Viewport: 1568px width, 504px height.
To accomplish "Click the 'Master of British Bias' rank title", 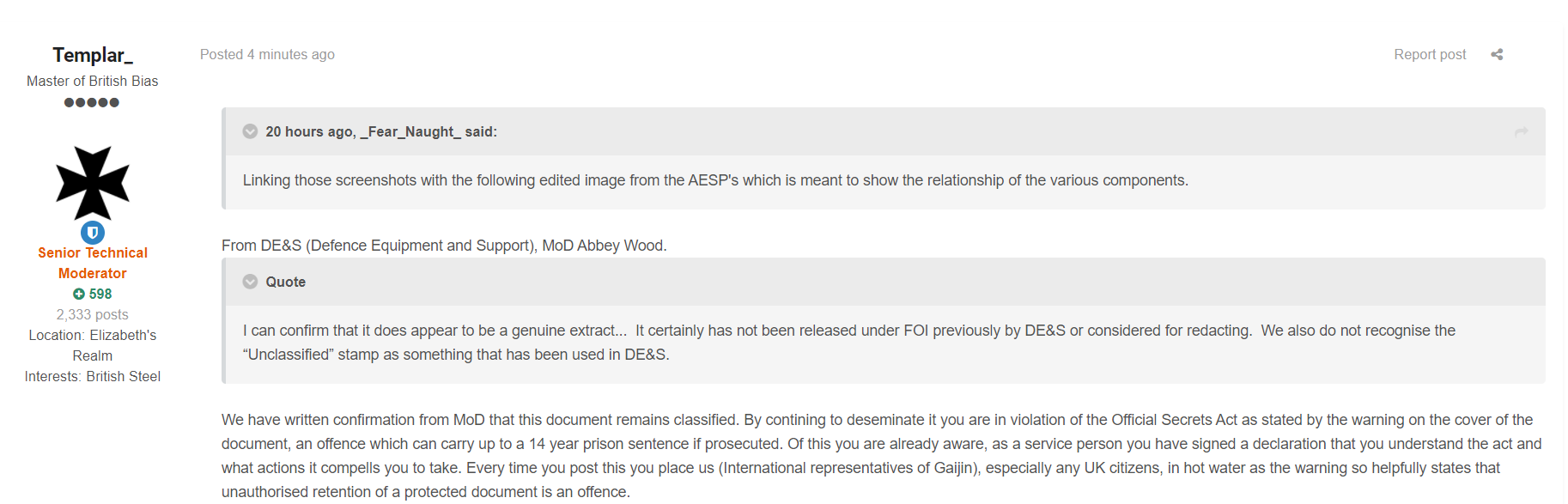I will tap(93, 81).
